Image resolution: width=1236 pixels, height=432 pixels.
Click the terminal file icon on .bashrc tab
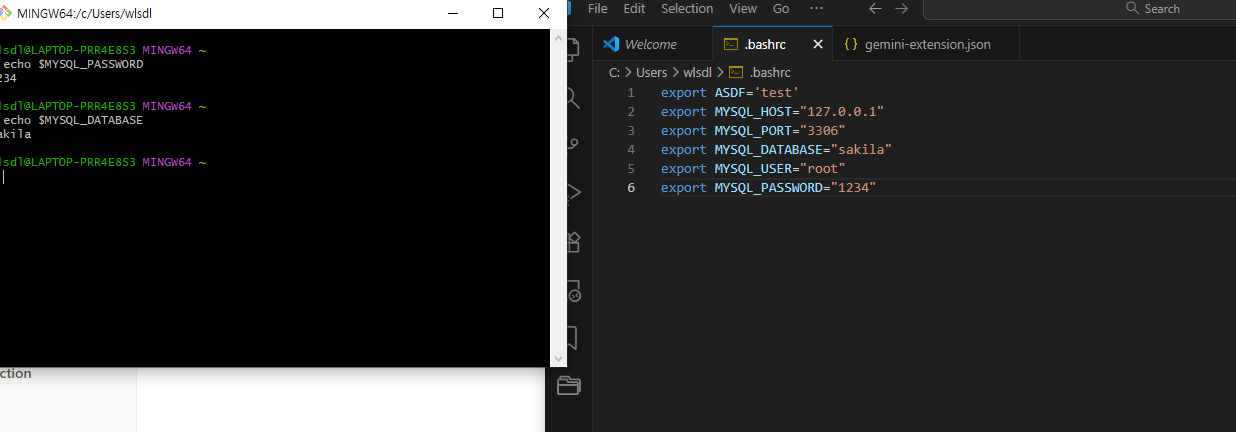(730, 44)
